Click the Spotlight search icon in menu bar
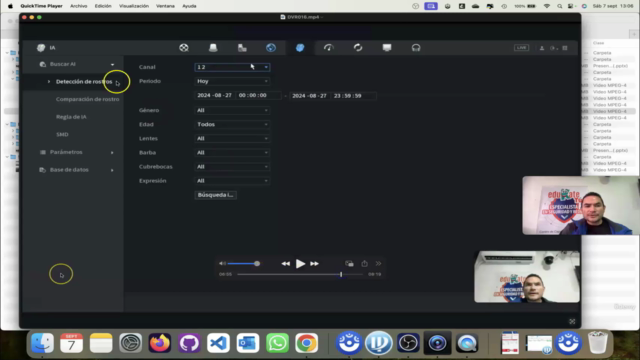 click(560, 6)
